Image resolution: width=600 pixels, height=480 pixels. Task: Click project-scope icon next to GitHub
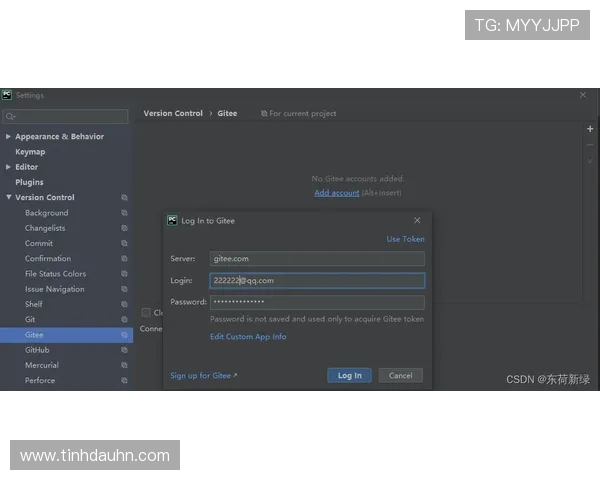click(124, 350)
